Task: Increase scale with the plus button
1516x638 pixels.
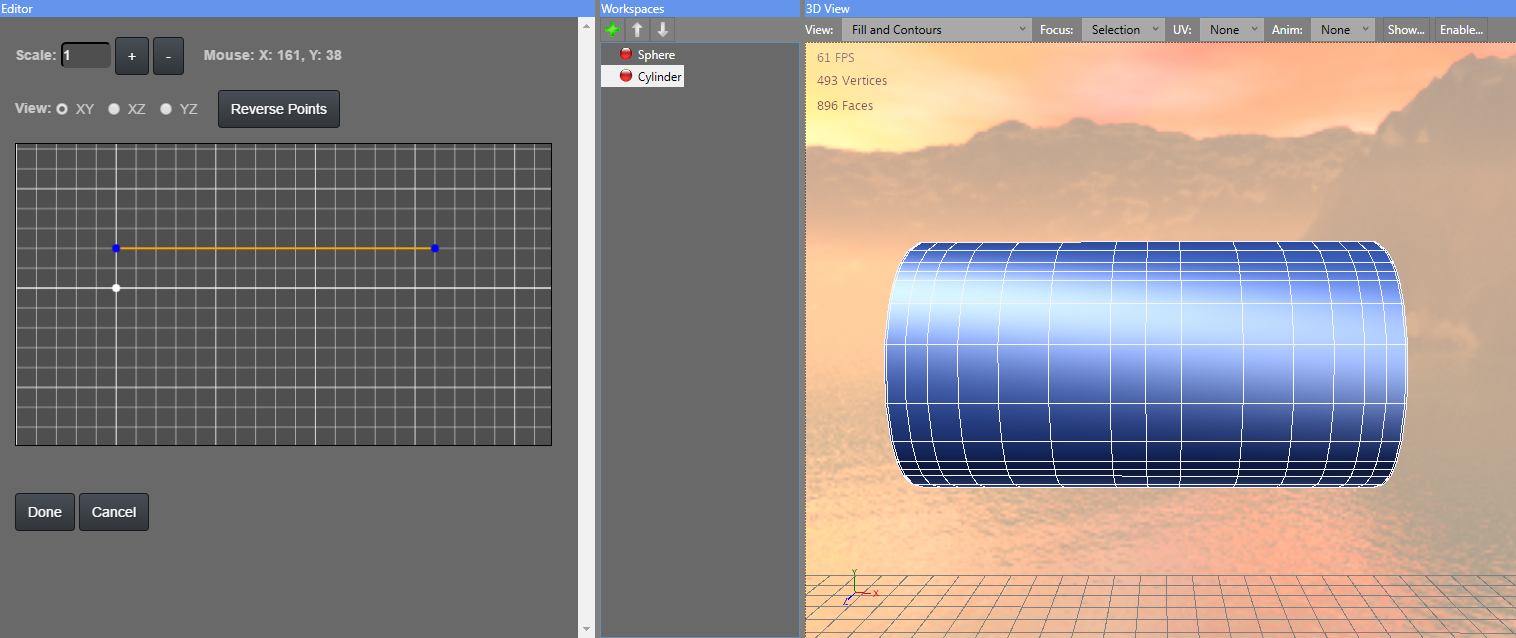Action: (132, 56)
